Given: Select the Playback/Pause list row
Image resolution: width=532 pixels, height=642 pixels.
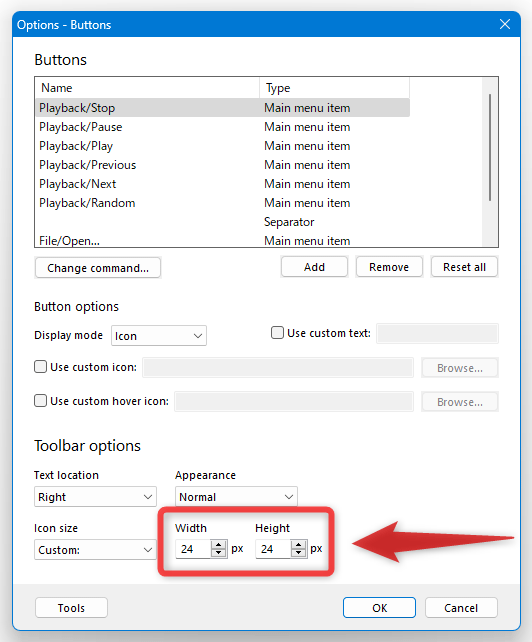Looking at the screenshot, I should click(x=223, y=127).
